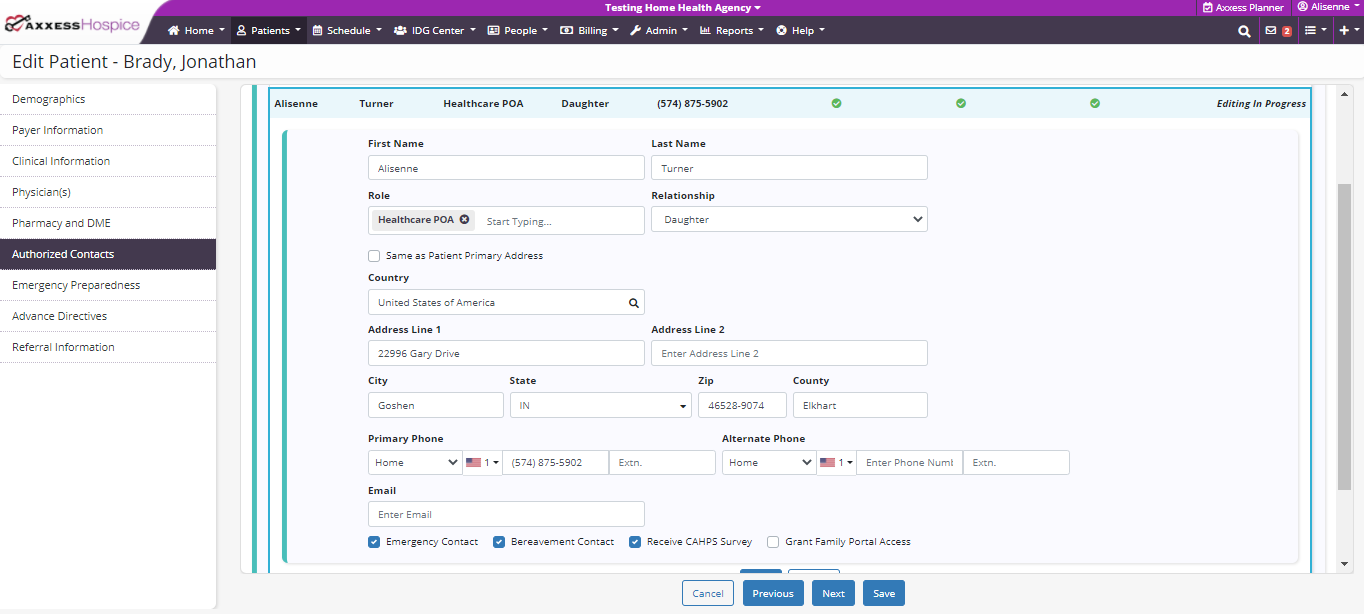Open the Primary Phone type dropdown
Viewport: 1364px width, 614px height.
pos(414,463)
